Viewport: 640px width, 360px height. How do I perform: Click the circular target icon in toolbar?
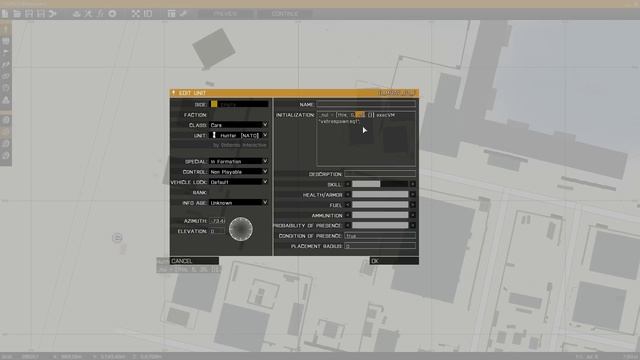[112, 13]
